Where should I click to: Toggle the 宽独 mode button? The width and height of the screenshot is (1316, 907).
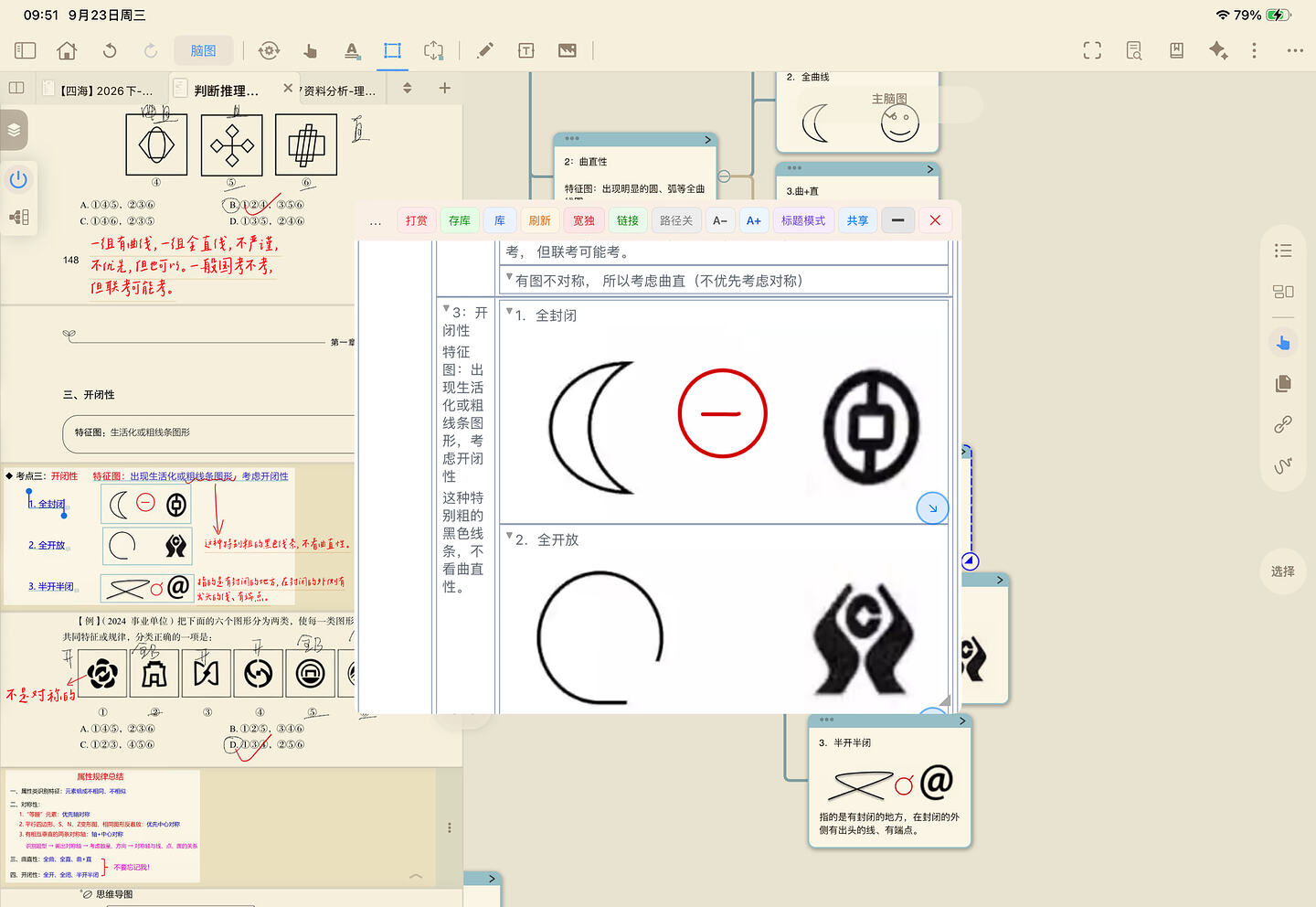(x=584, y=220)
